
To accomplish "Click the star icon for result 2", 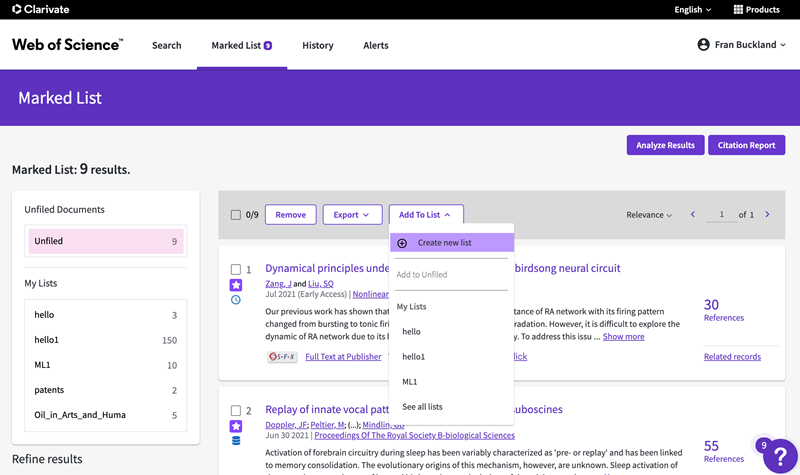I will coord(236,426).
